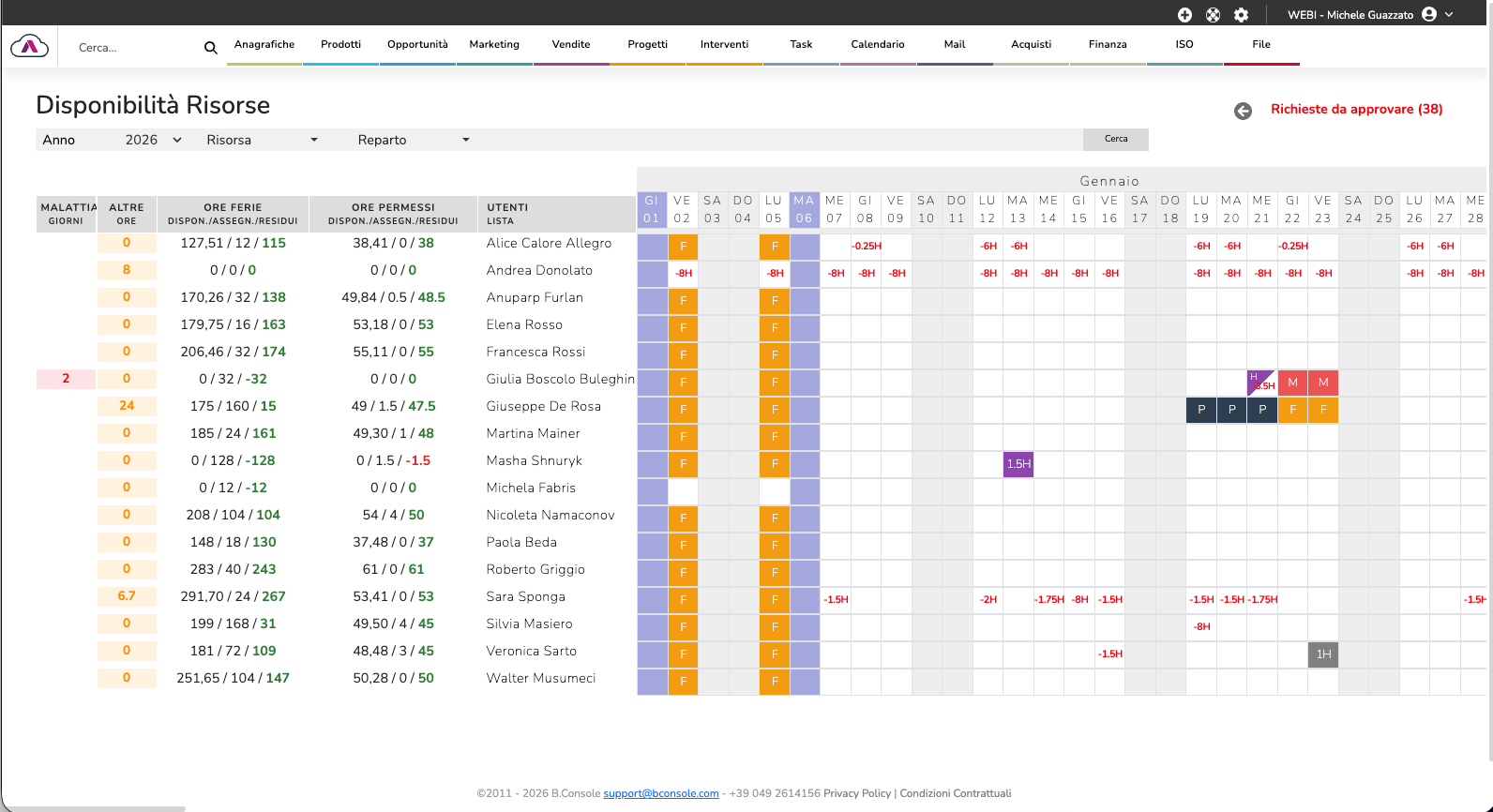Open settings via the gear icon

point(1241,15)
